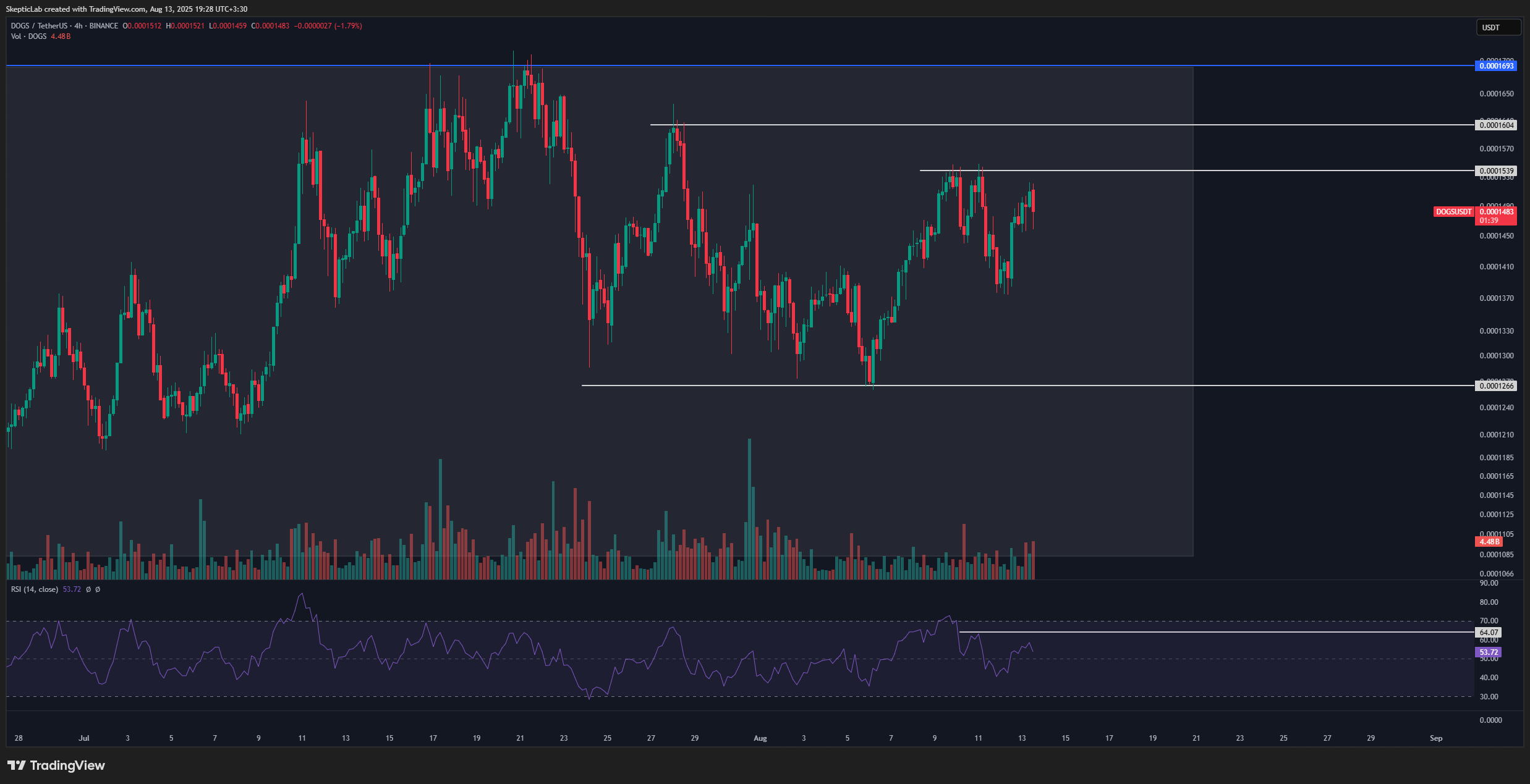1530x784 pixels.
Task: Click the 0.0001266 horizontal line label
Action: (1496, 386)
